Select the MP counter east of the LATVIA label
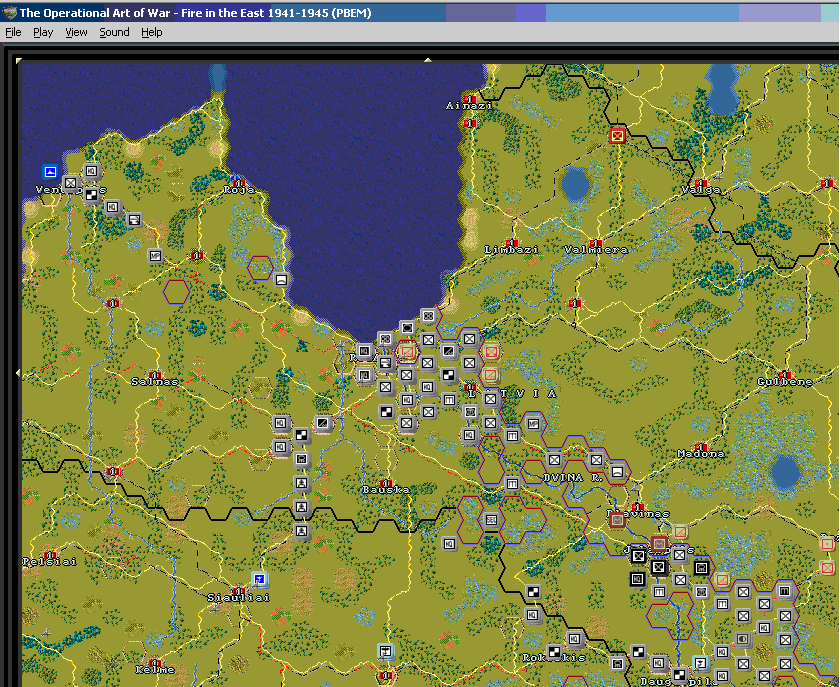840x687 pixels. (x=532, y=424)
